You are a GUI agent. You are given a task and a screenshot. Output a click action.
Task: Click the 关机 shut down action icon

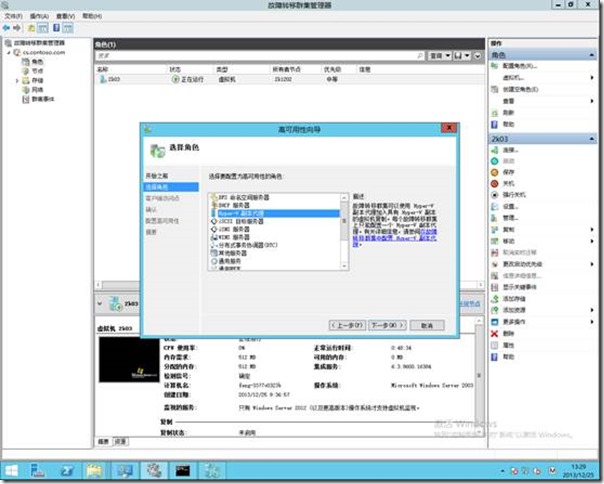[495, 183]
